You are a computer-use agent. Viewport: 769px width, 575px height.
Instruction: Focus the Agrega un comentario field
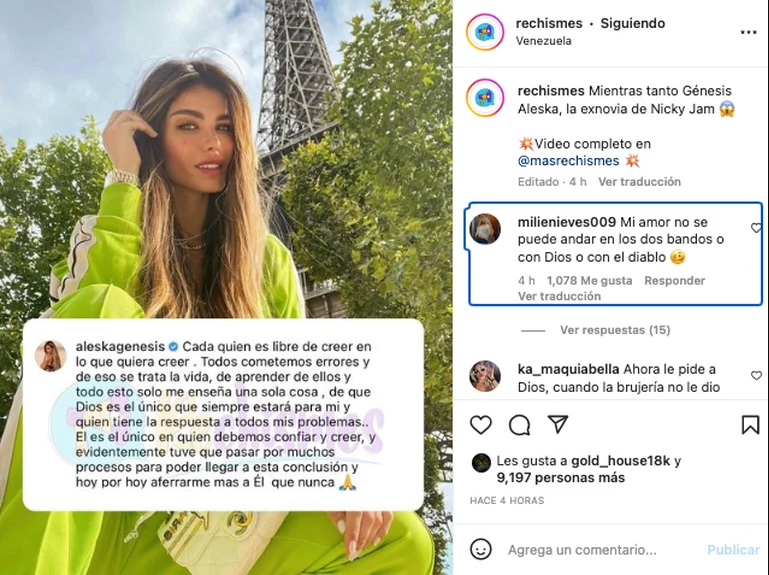click(582, 550)
